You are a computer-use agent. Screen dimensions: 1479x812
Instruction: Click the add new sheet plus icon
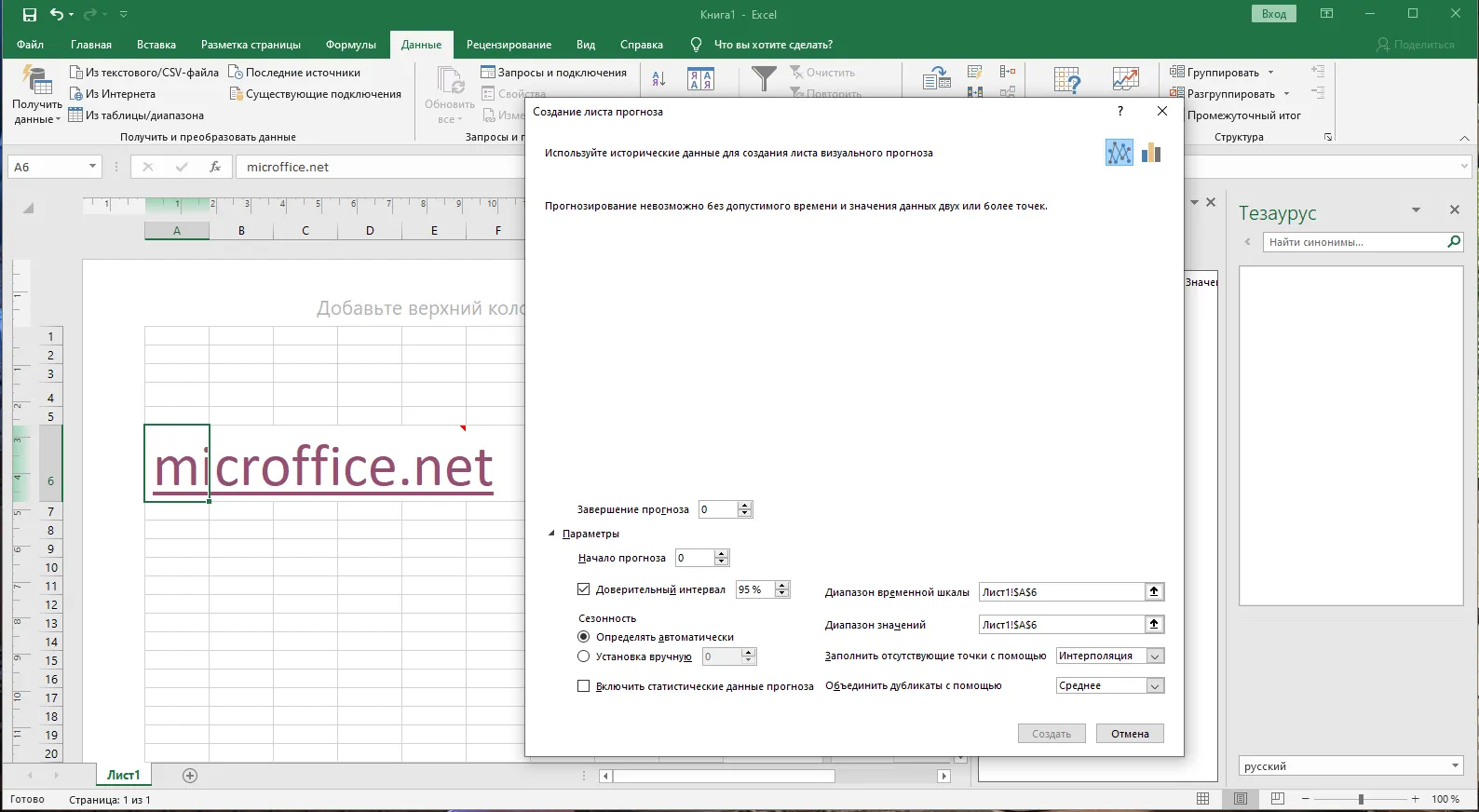[190, 775]
